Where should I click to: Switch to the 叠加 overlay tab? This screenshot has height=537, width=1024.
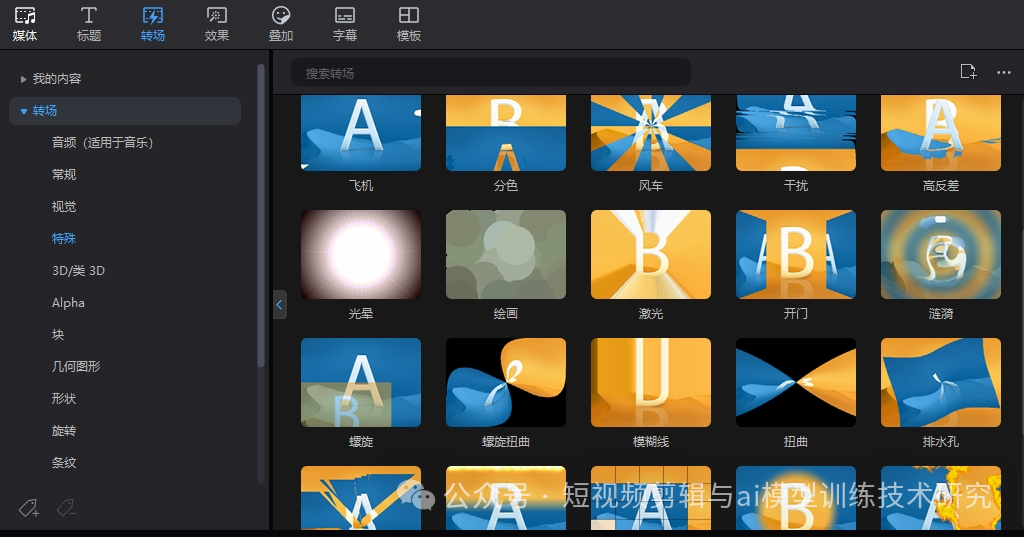point(281,24)
